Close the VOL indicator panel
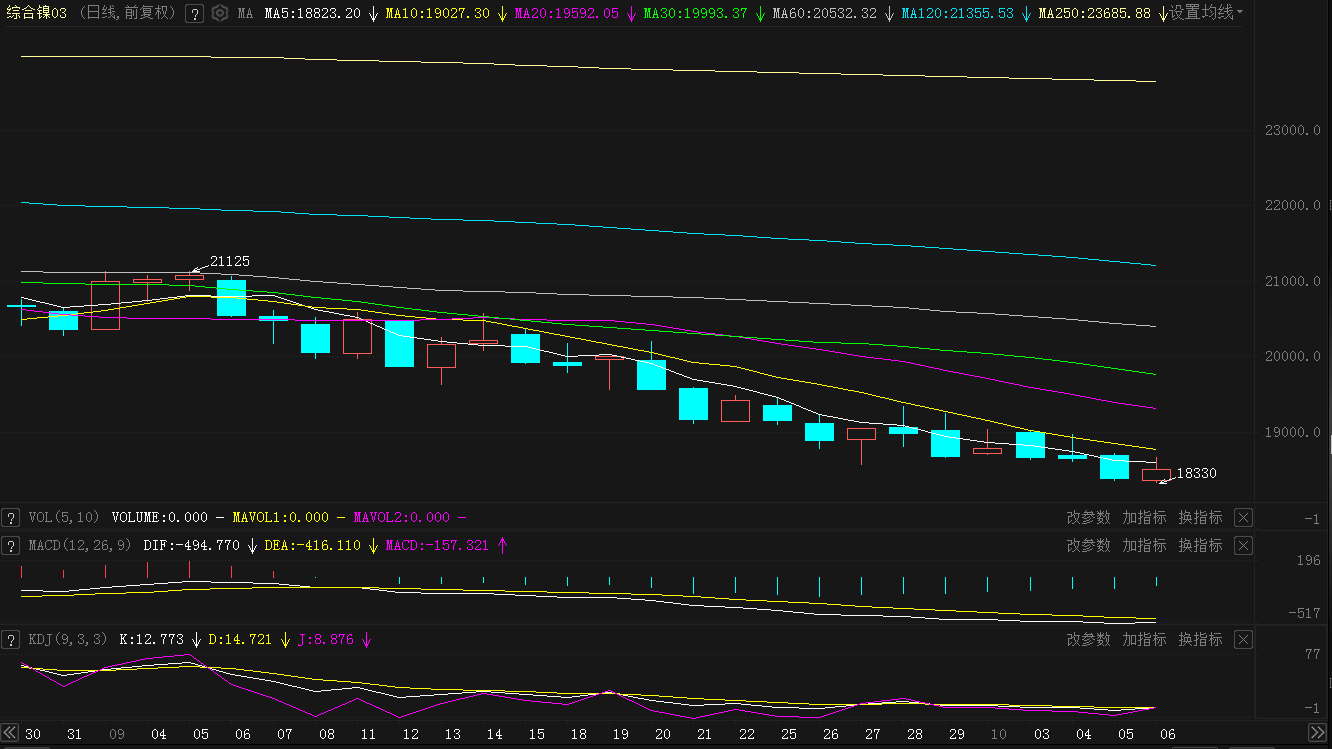The width and height of the screenshot is (1332, 749). click(x=1242, y=518)
